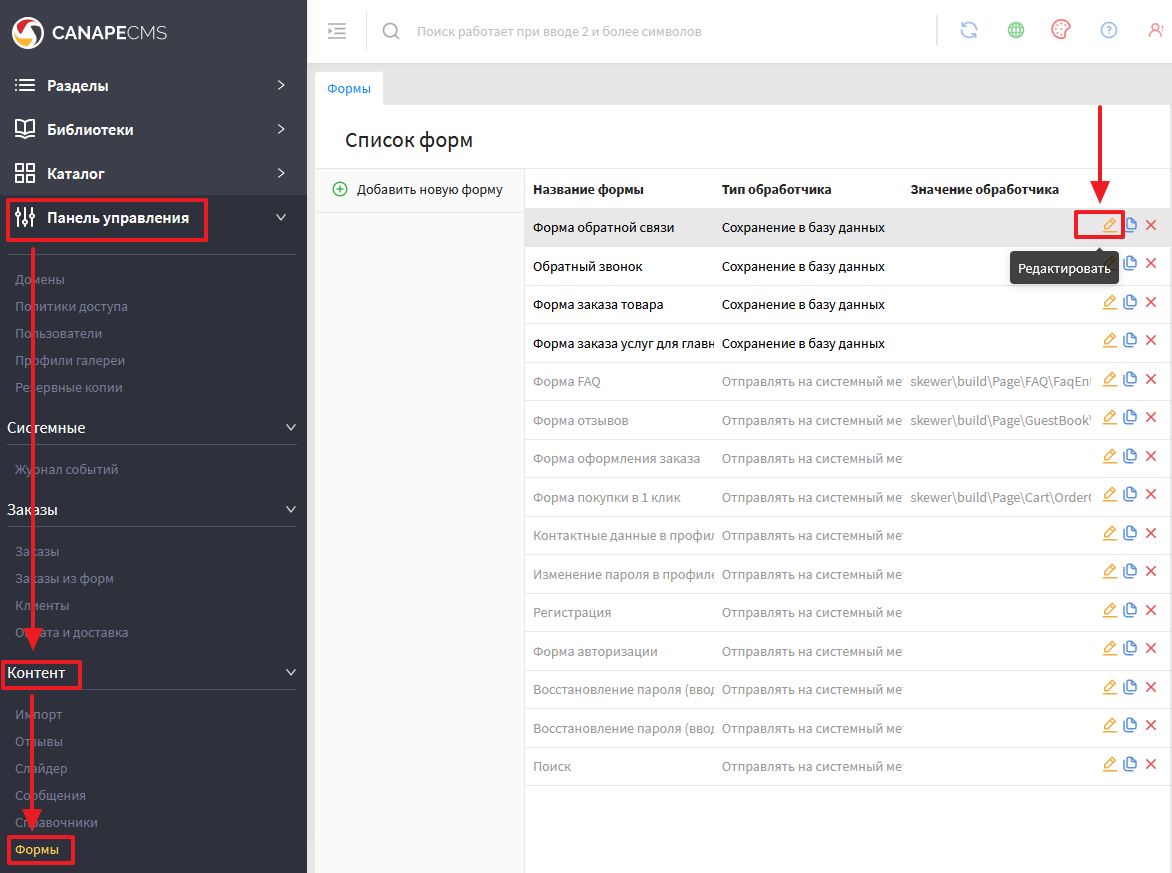The image size is (1172, 873).
Task: Duplicate the 'Форма заказа товара' form
Action: 1130,302
